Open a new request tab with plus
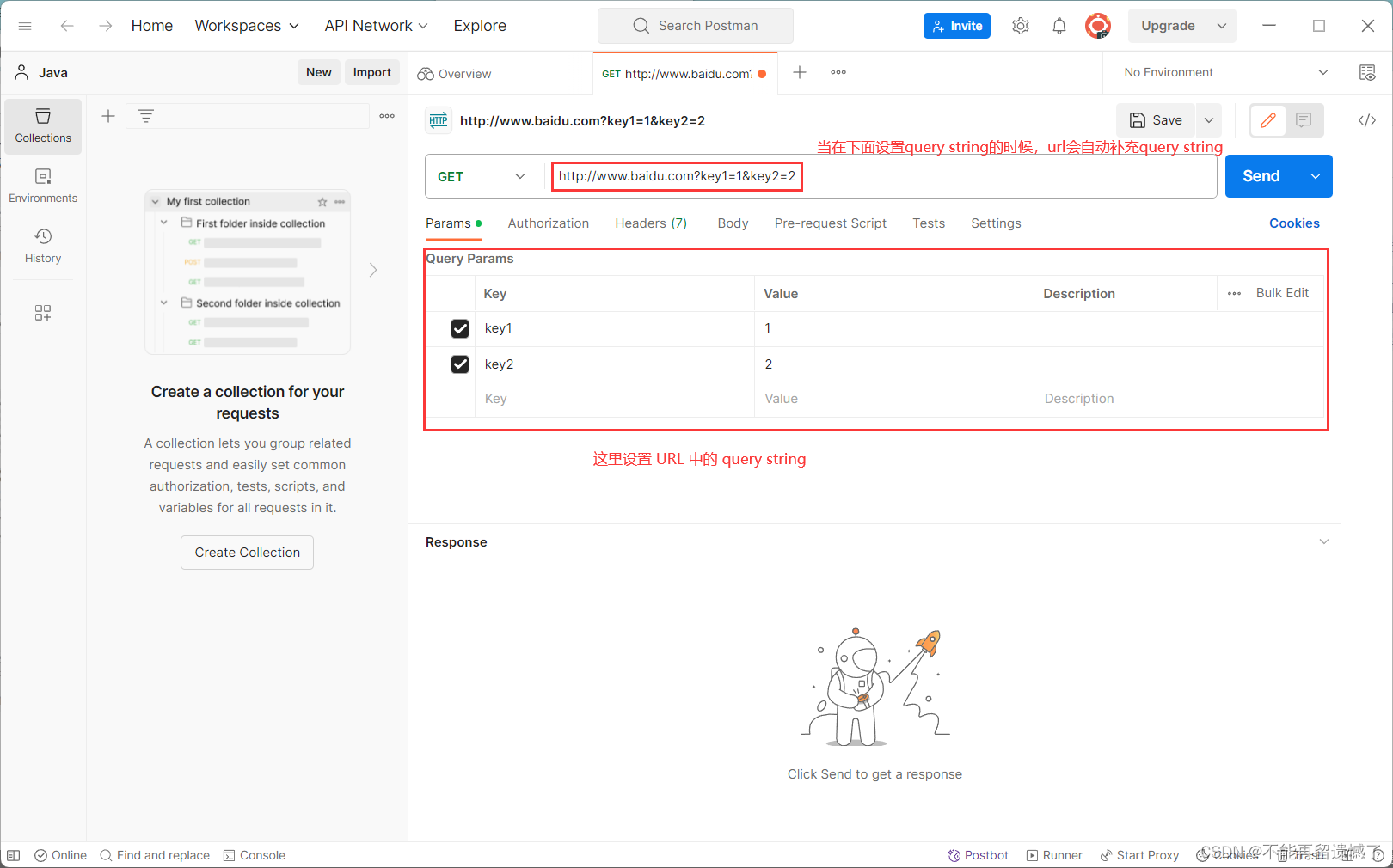 click(800, 72)
